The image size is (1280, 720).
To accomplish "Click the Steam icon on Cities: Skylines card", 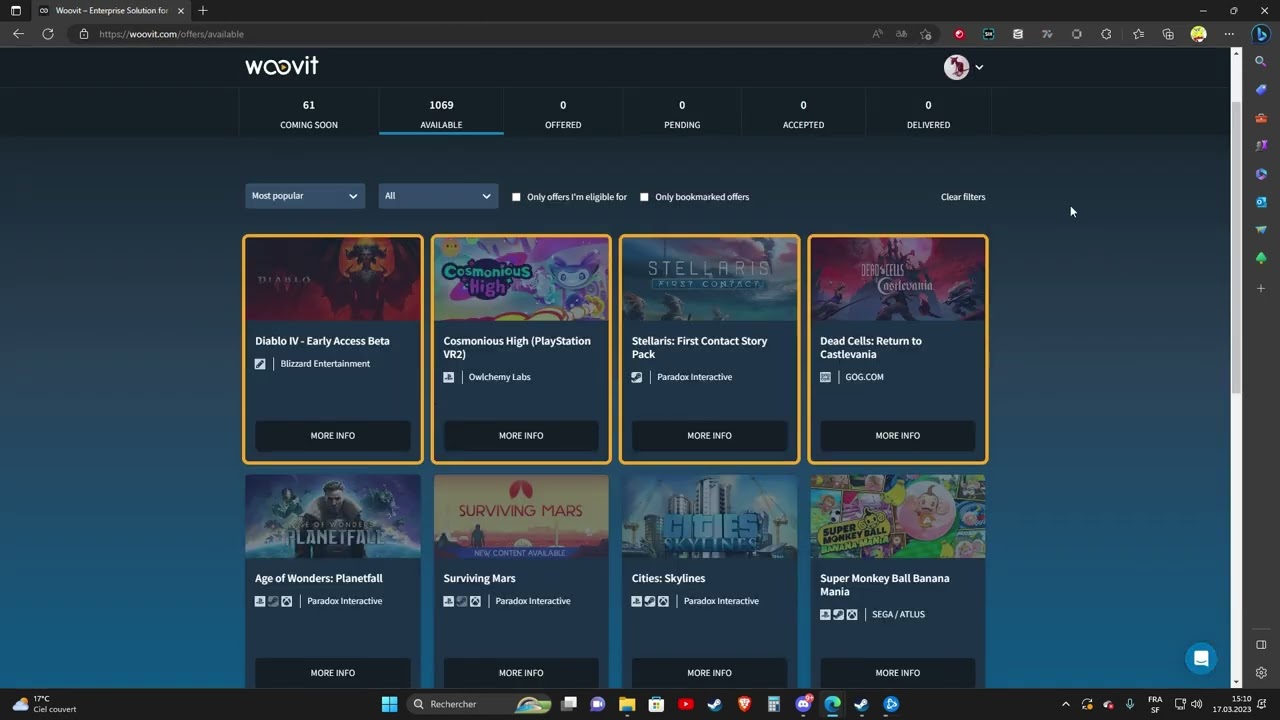I will coord(650,601).
